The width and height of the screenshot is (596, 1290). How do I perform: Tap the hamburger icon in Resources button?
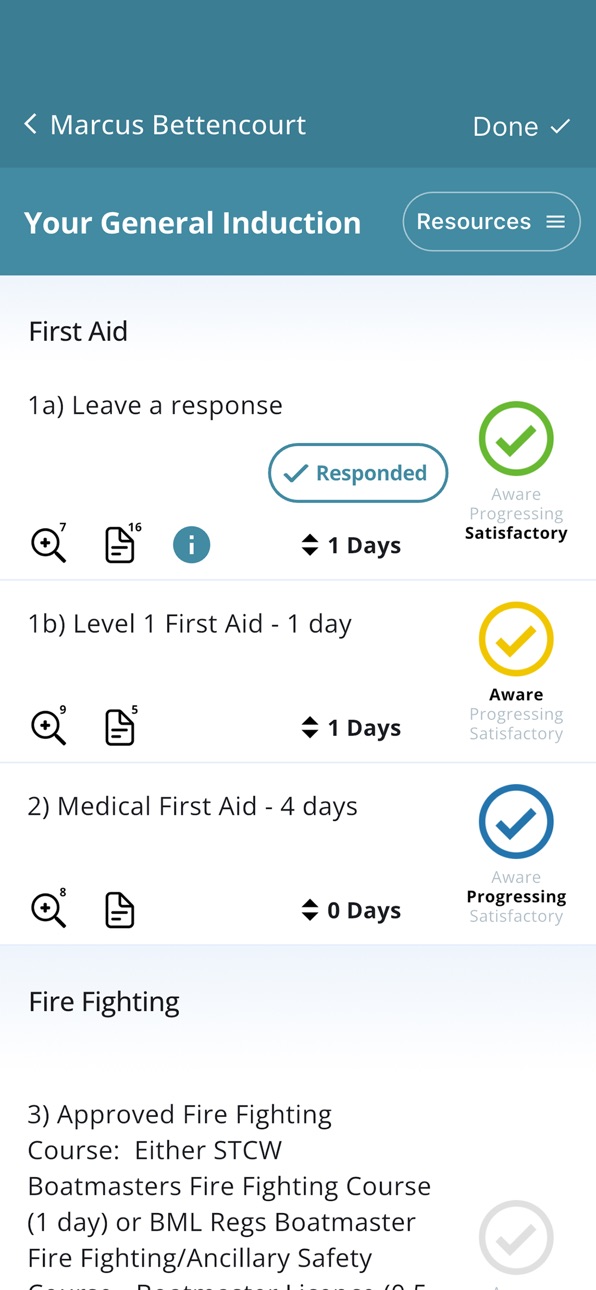tap(556, 222)
